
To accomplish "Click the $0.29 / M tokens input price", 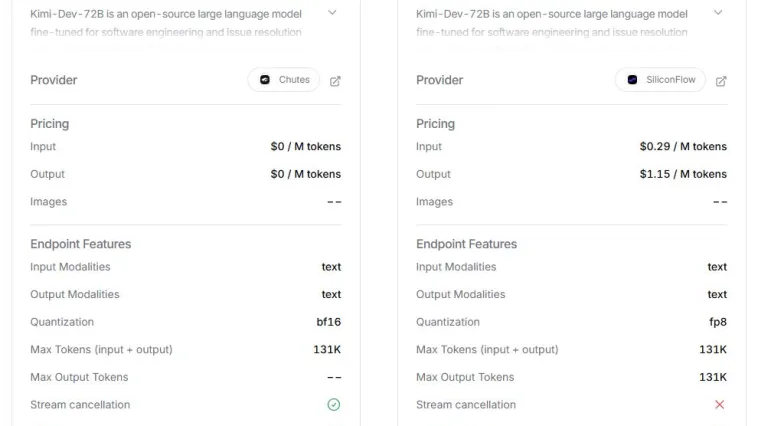I will (x=683, y=147).
